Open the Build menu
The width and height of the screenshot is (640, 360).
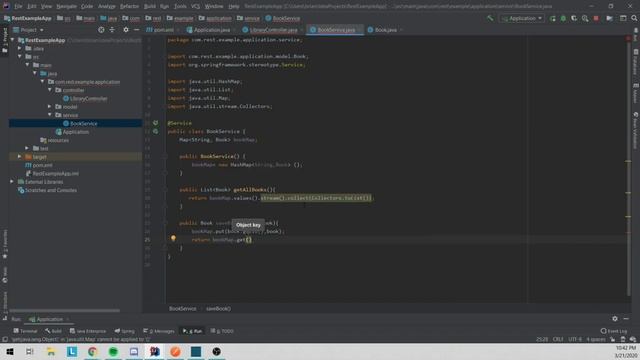tap(150, 7)
